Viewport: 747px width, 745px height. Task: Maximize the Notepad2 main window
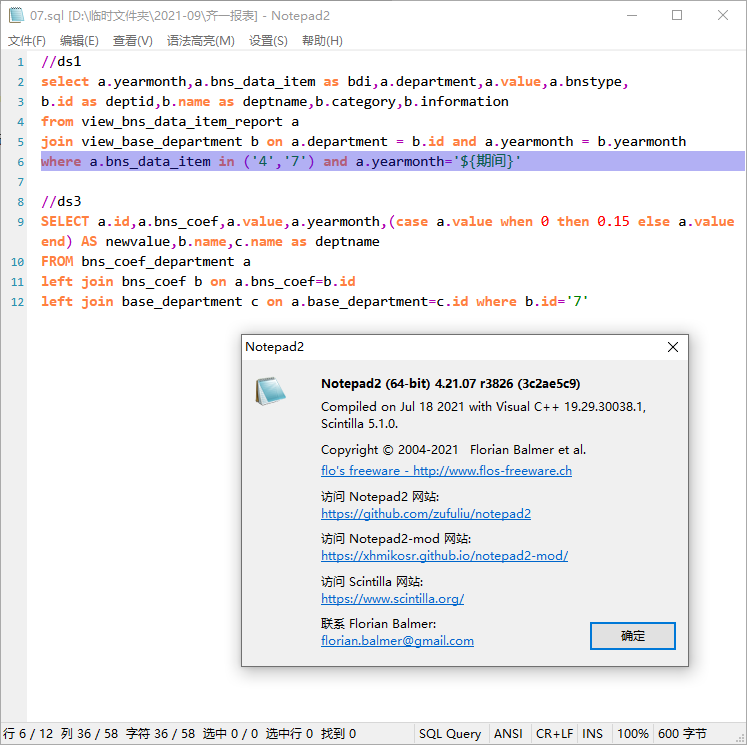click(x=677, y=16)
